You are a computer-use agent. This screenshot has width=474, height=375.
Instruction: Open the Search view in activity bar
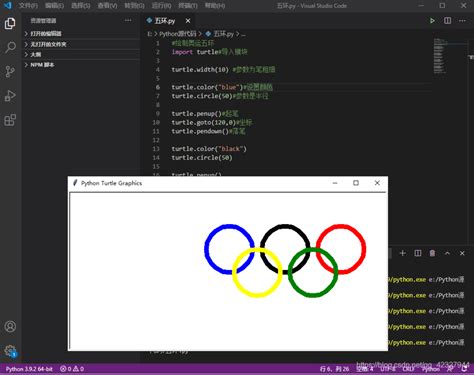[x=10, y=47]
